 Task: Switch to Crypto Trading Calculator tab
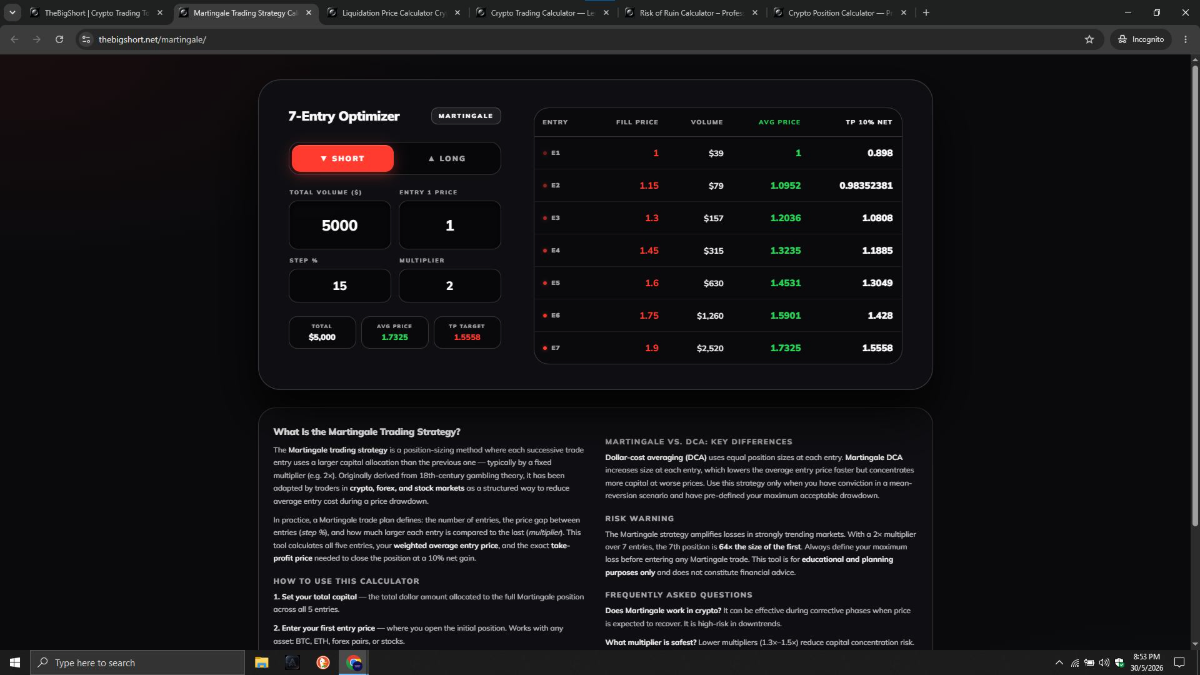(541, 13)
